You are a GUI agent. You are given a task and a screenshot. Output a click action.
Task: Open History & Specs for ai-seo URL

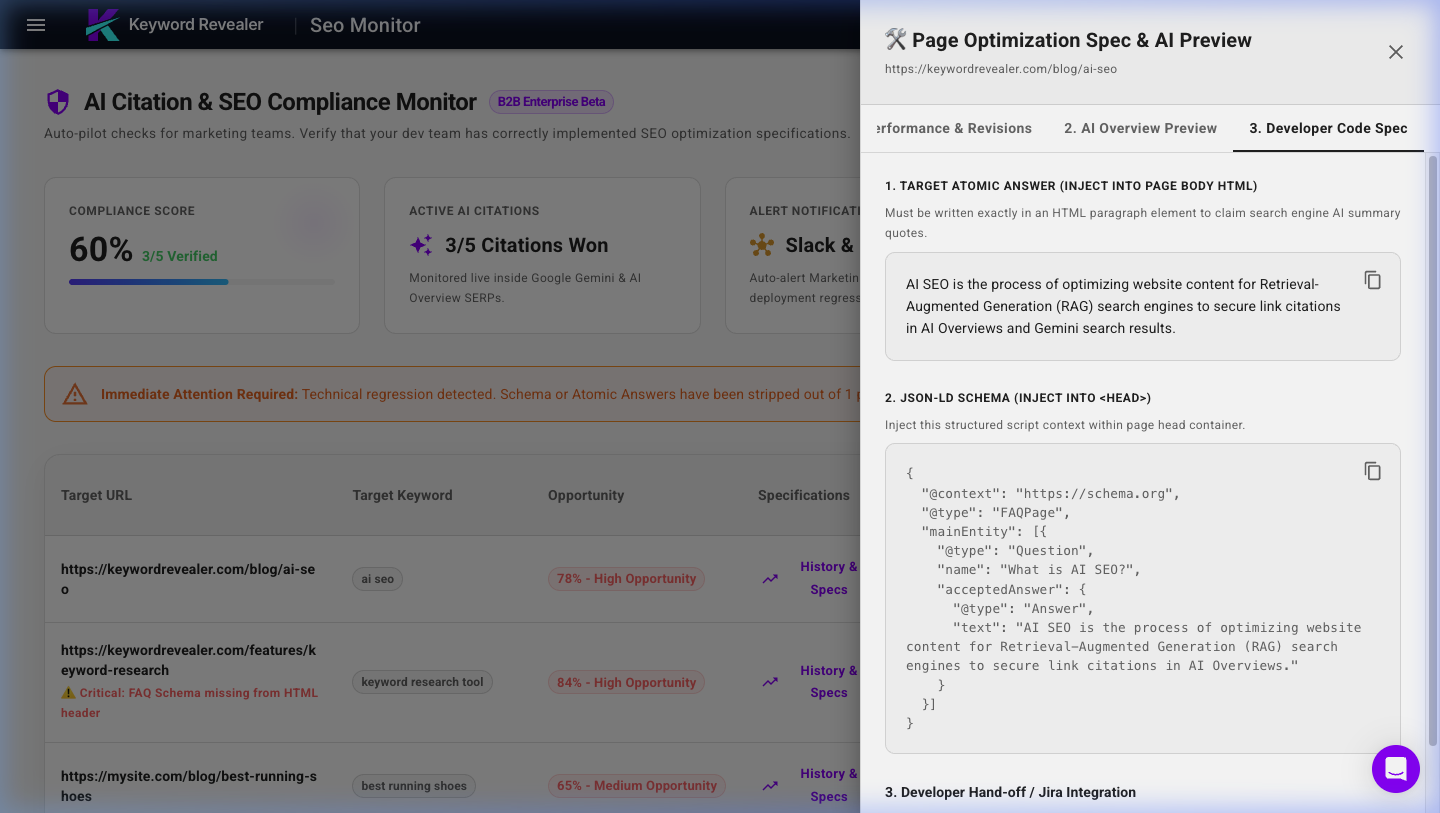point(828,578)
